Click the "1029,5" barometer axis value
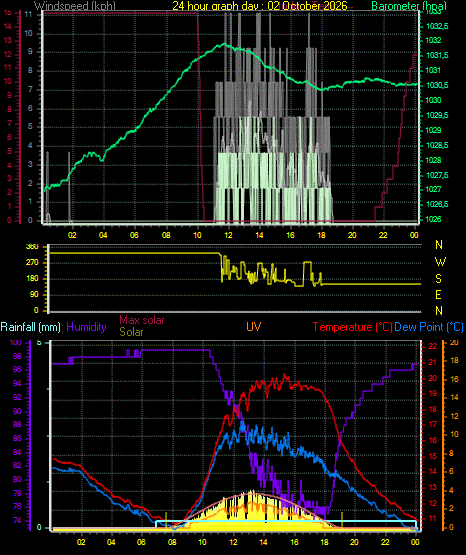466x555 pixels. tap(436, 115)
